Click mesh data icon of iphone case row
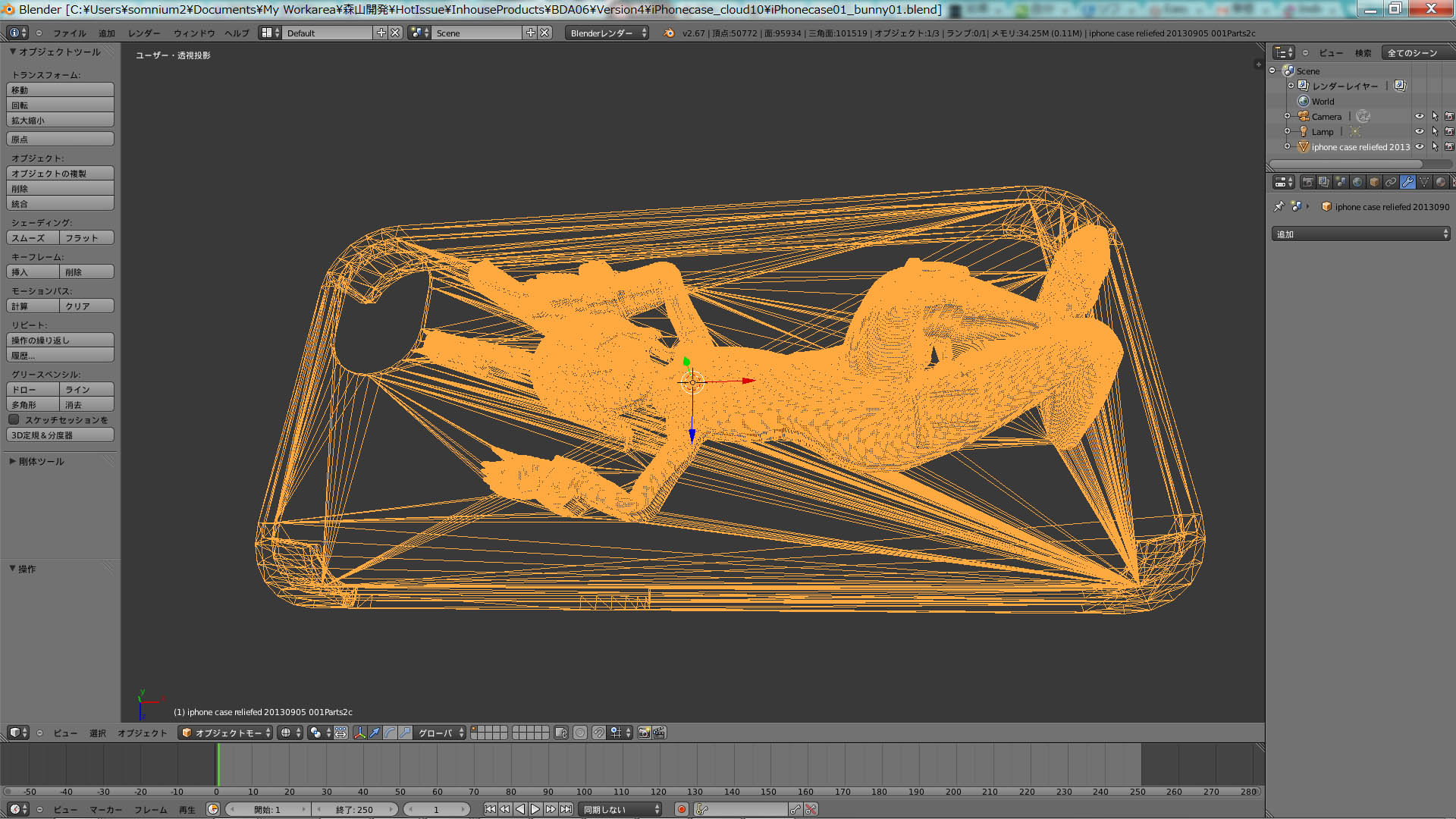1456x819 pixels. 1304,146
